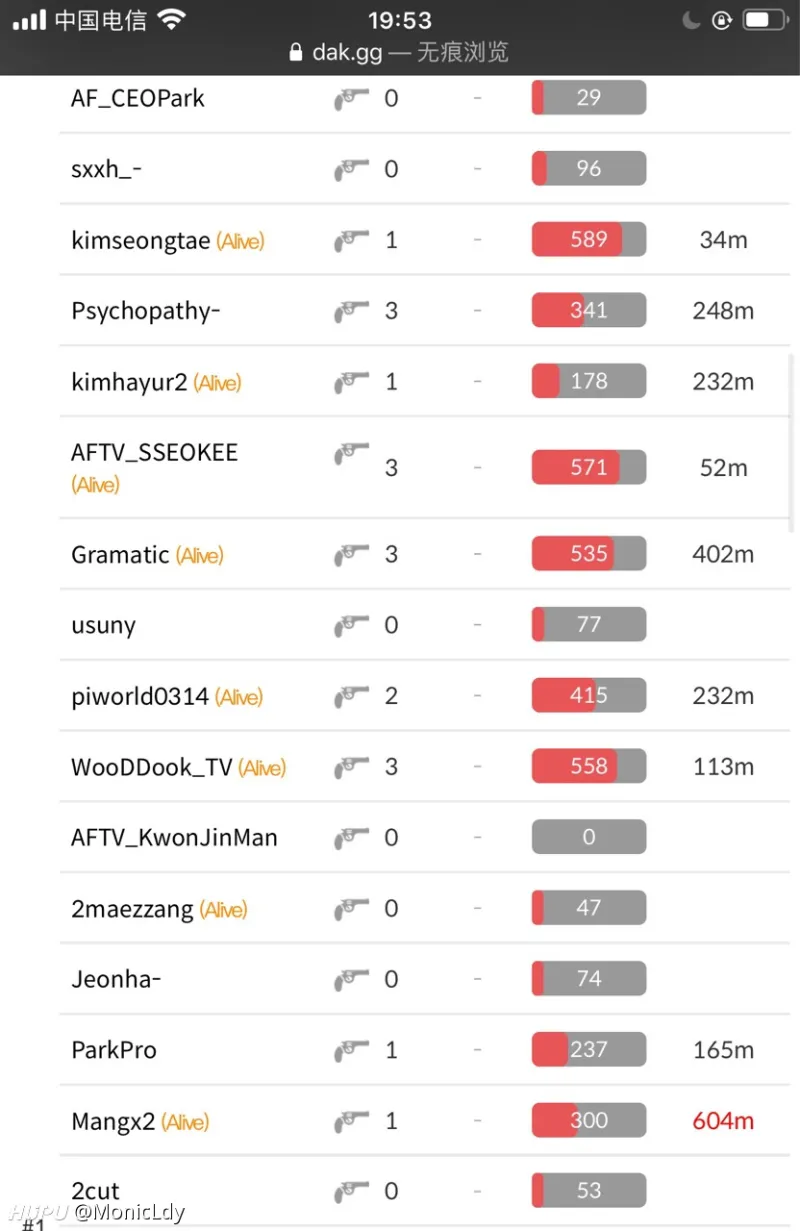Click the empty 0 damage bar

tap(589, 837)
